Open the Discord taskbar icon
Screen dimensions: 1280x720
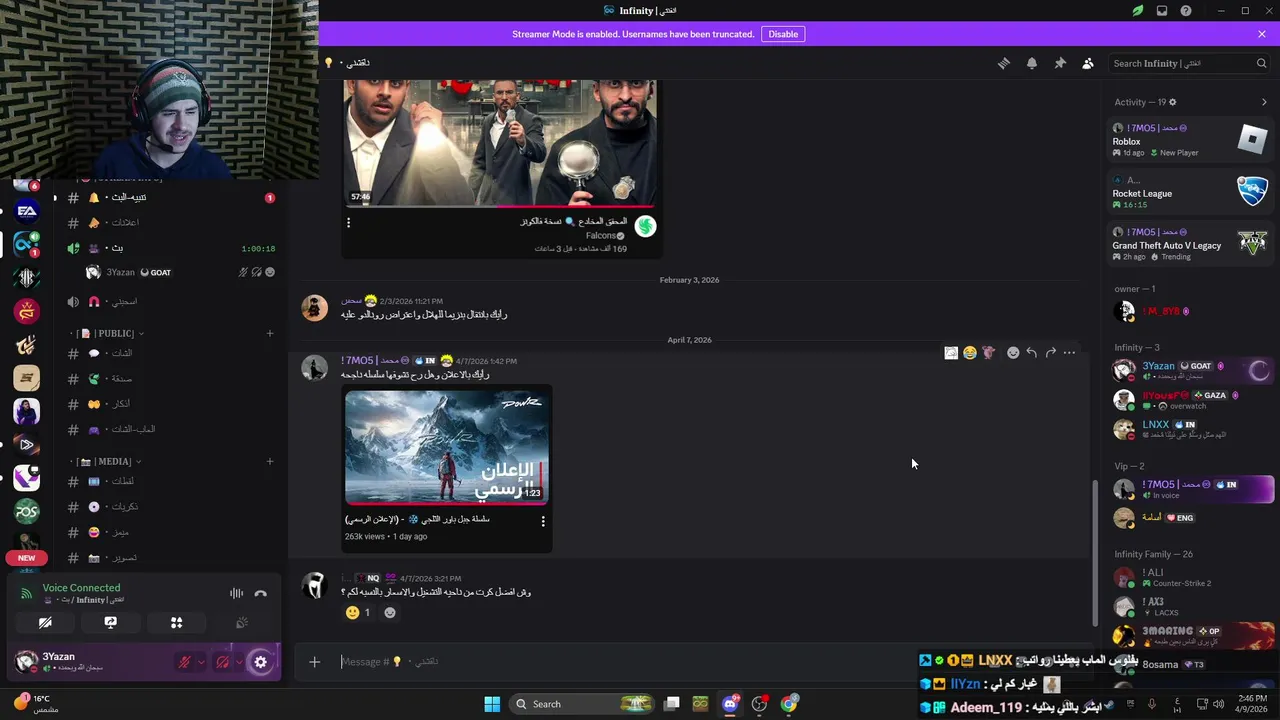pyautogui.click(x=730, y=704)
